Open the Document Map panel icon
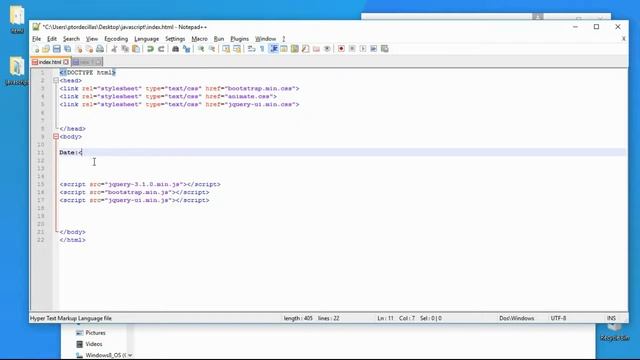 (x=294, y=49)
